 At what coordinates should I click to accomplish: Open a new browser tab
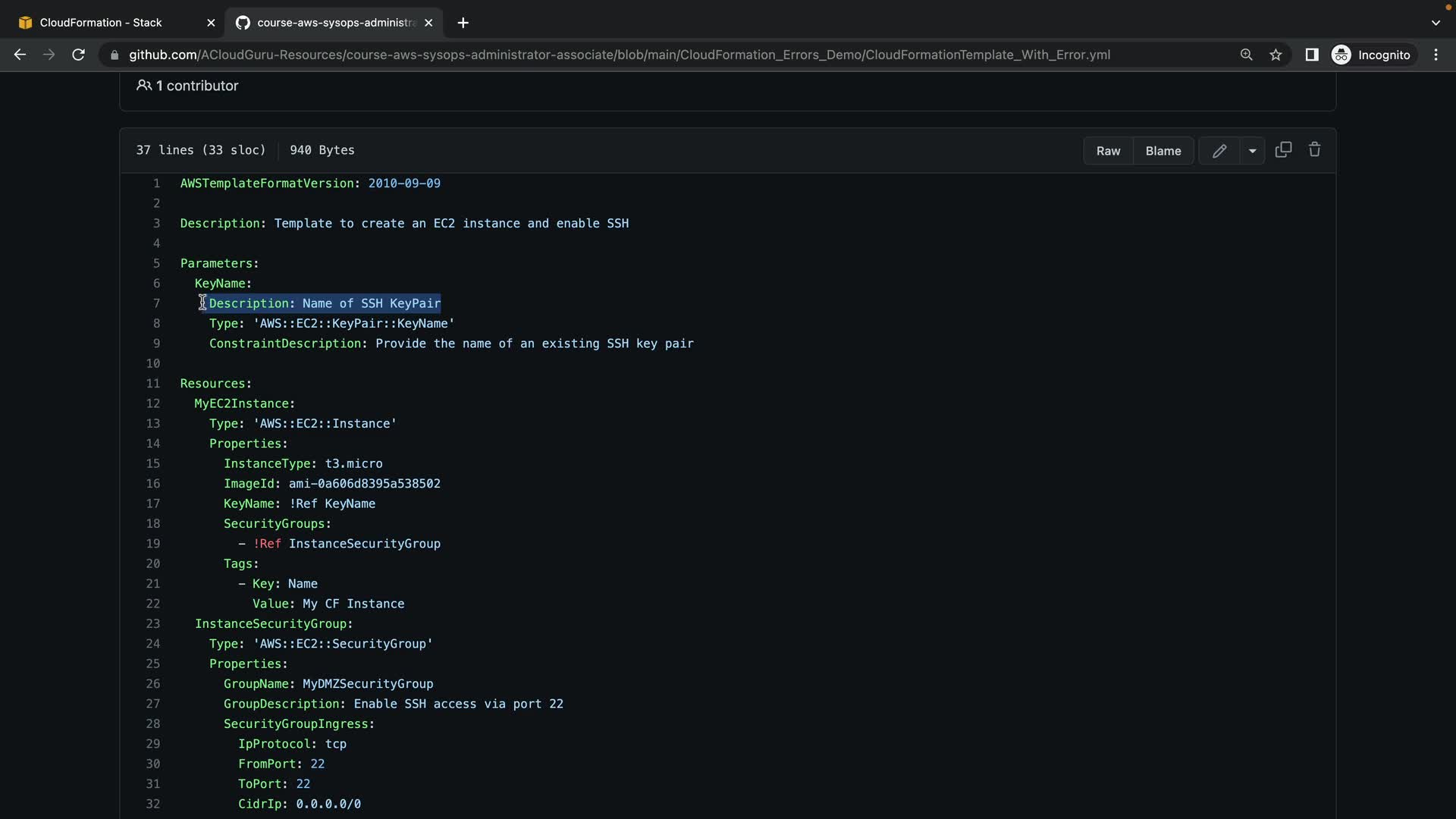(463, 23)
